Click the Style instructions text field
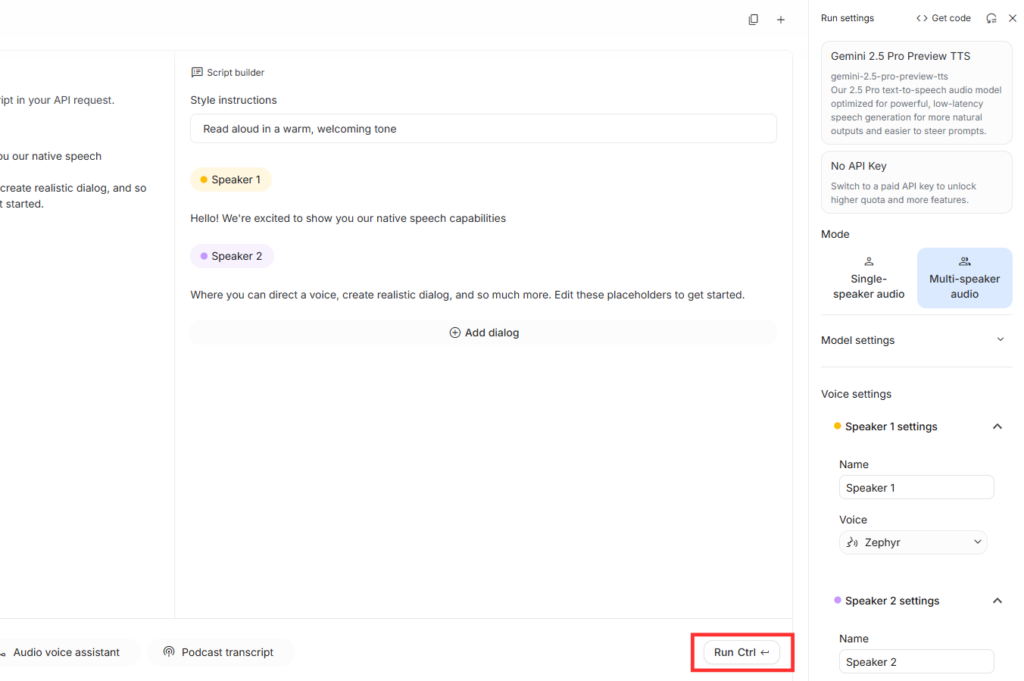 [483, 128]
